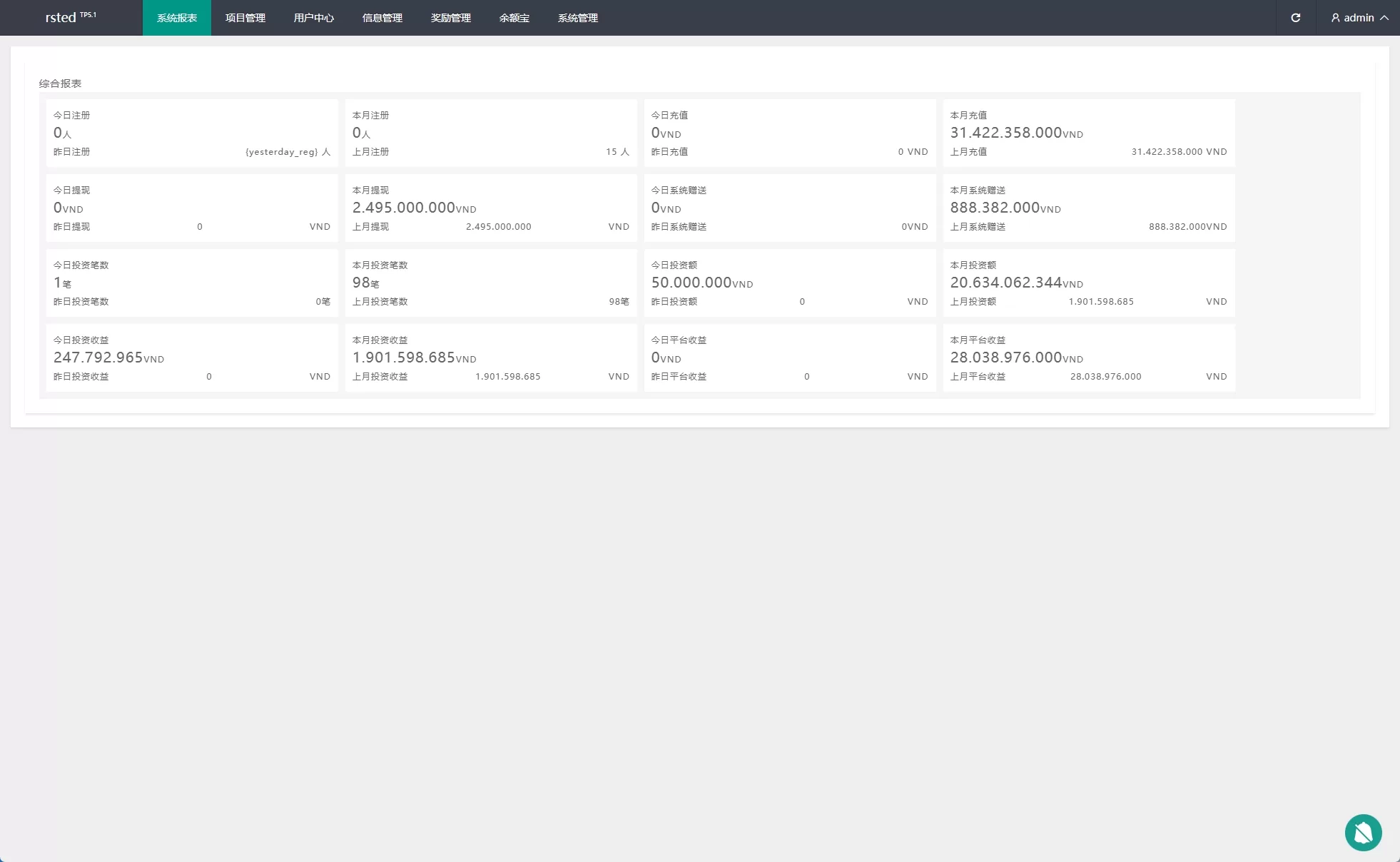
Task: Click the 综合报表 section heading
Action: 61,83
